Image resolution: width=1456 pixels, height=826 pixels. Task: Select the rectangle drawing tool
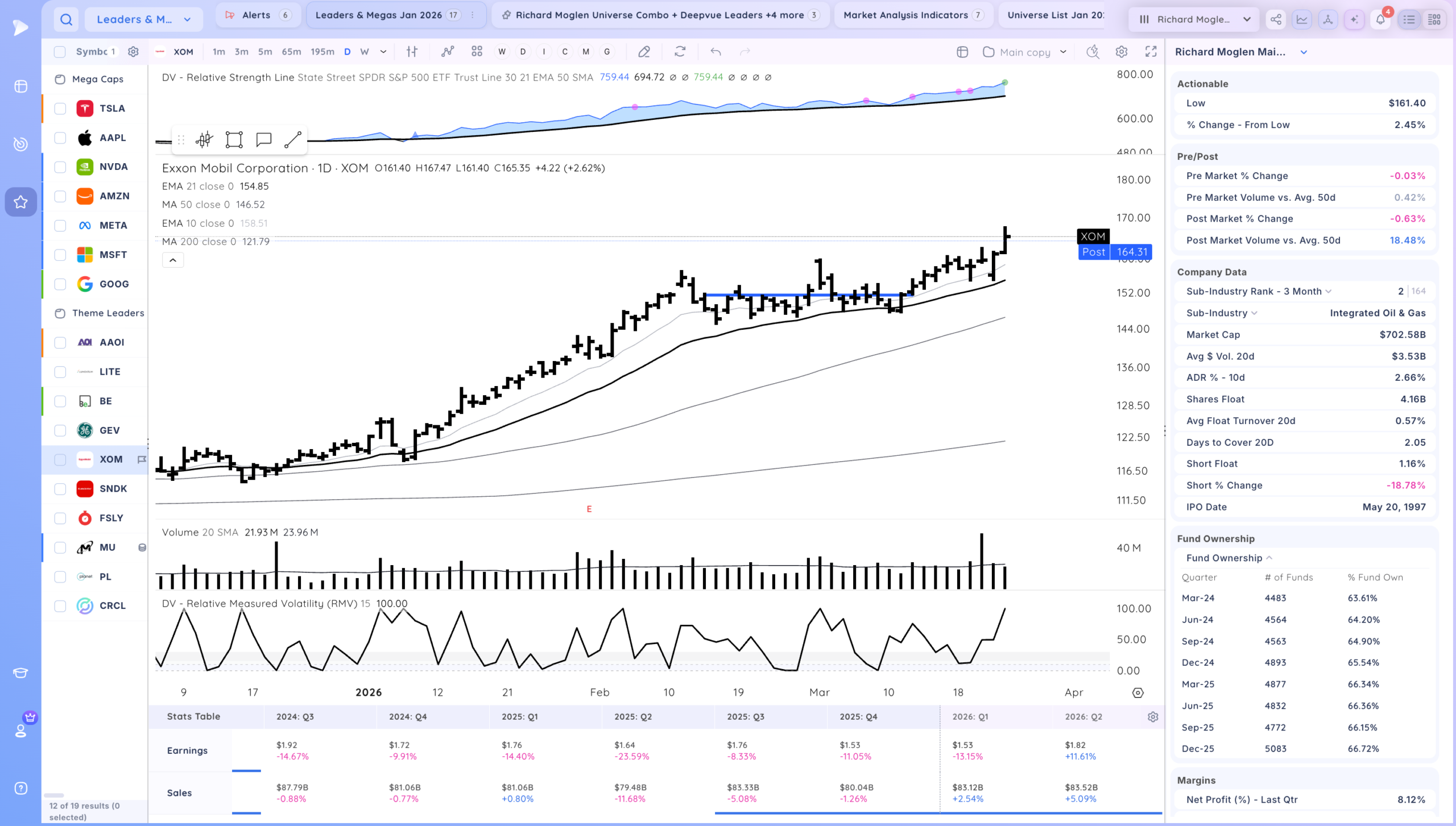(234, 140)
